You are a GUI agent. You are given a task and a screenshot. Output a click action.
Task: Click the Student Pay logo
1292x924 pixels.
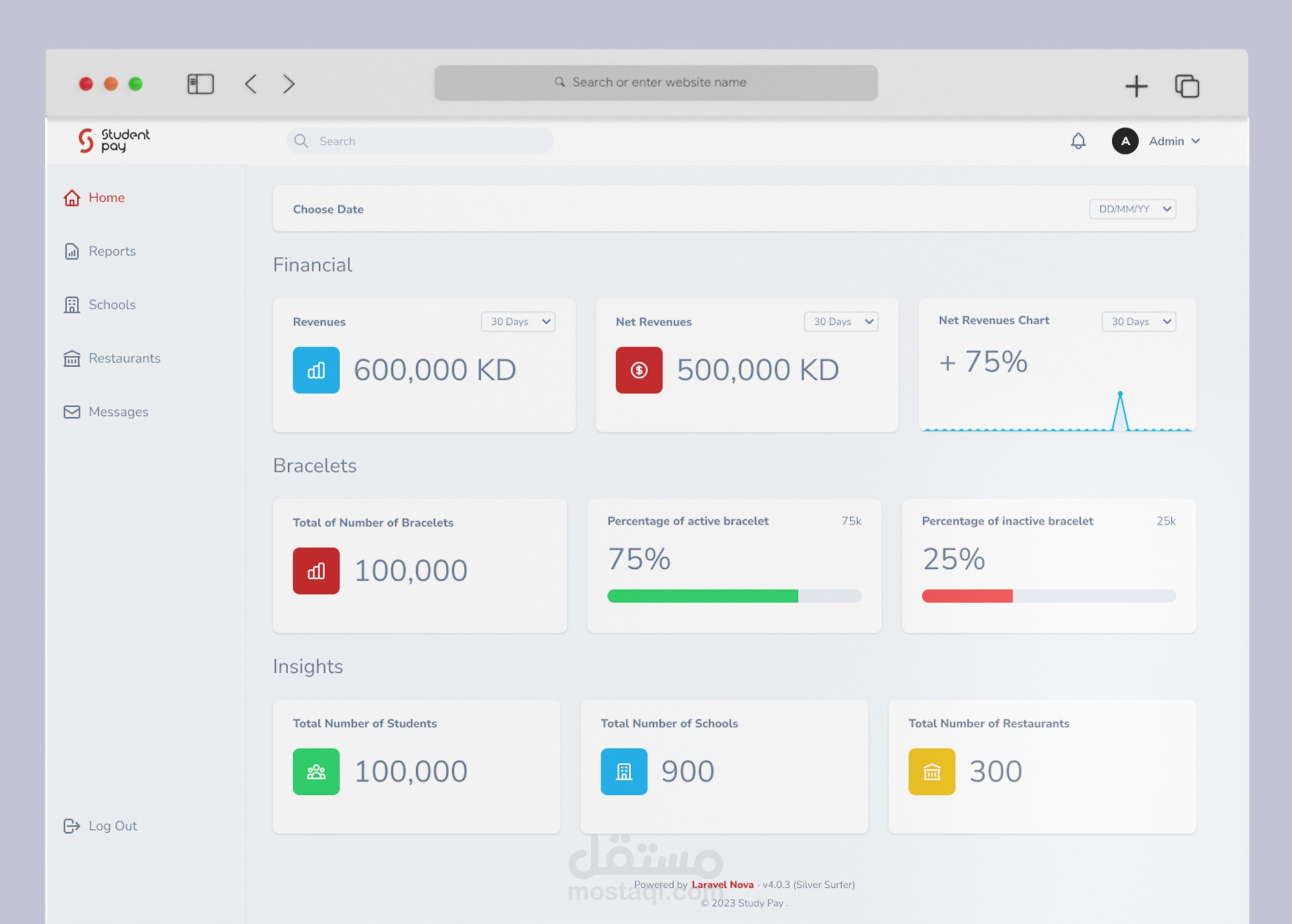tap(114, 140)
